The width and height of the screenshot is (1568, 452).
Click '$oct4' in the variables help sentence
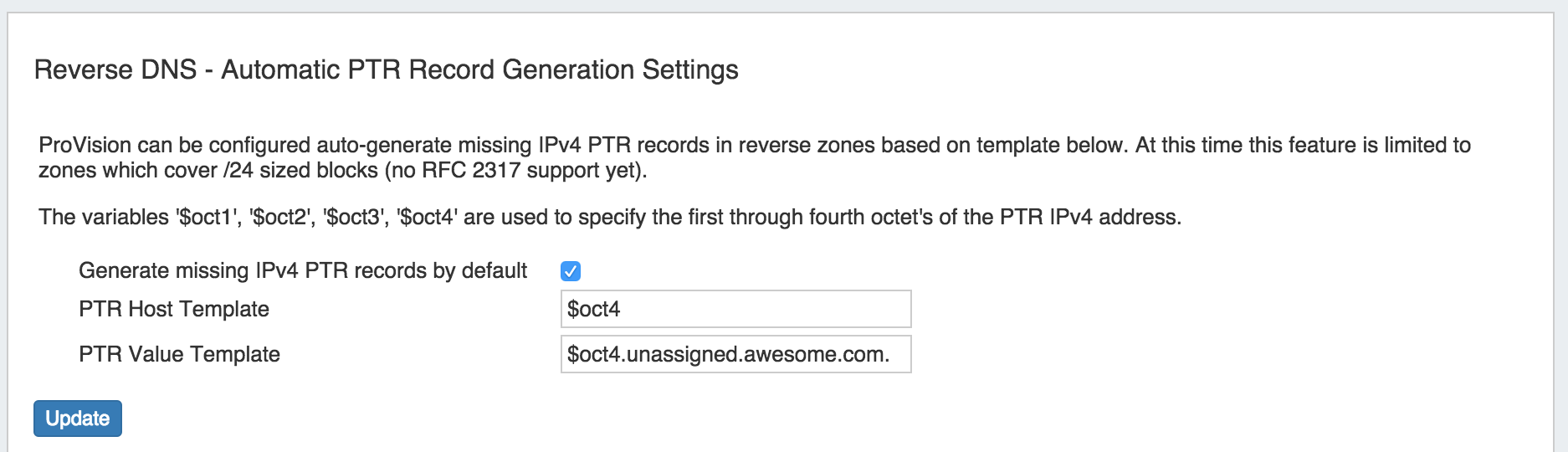click(x=428, y=218)
